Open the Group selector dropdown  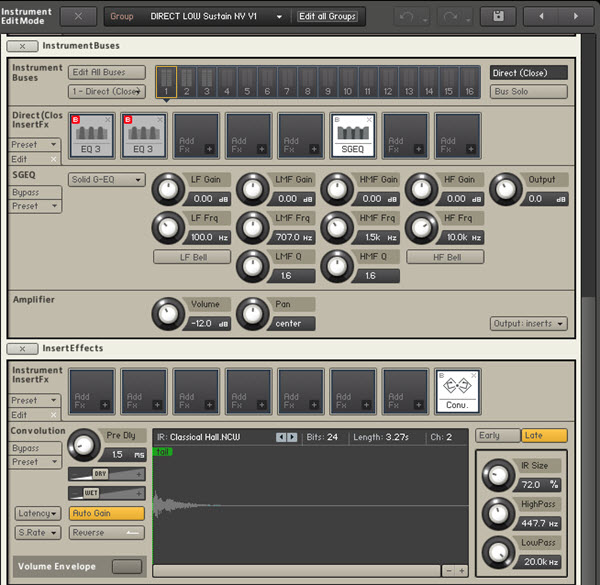point(279,17)
